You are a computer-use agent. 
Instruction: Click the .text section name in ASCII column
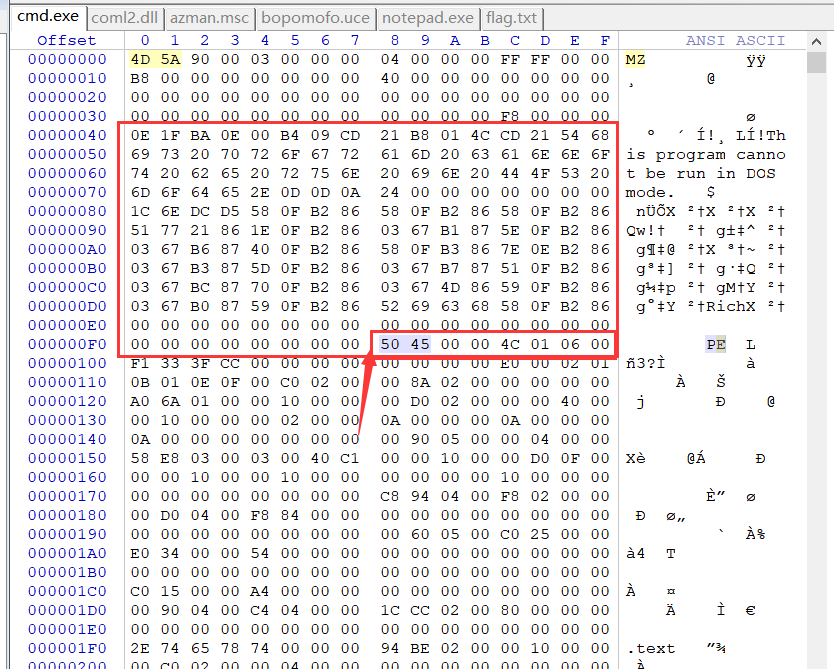pos(651,648)
